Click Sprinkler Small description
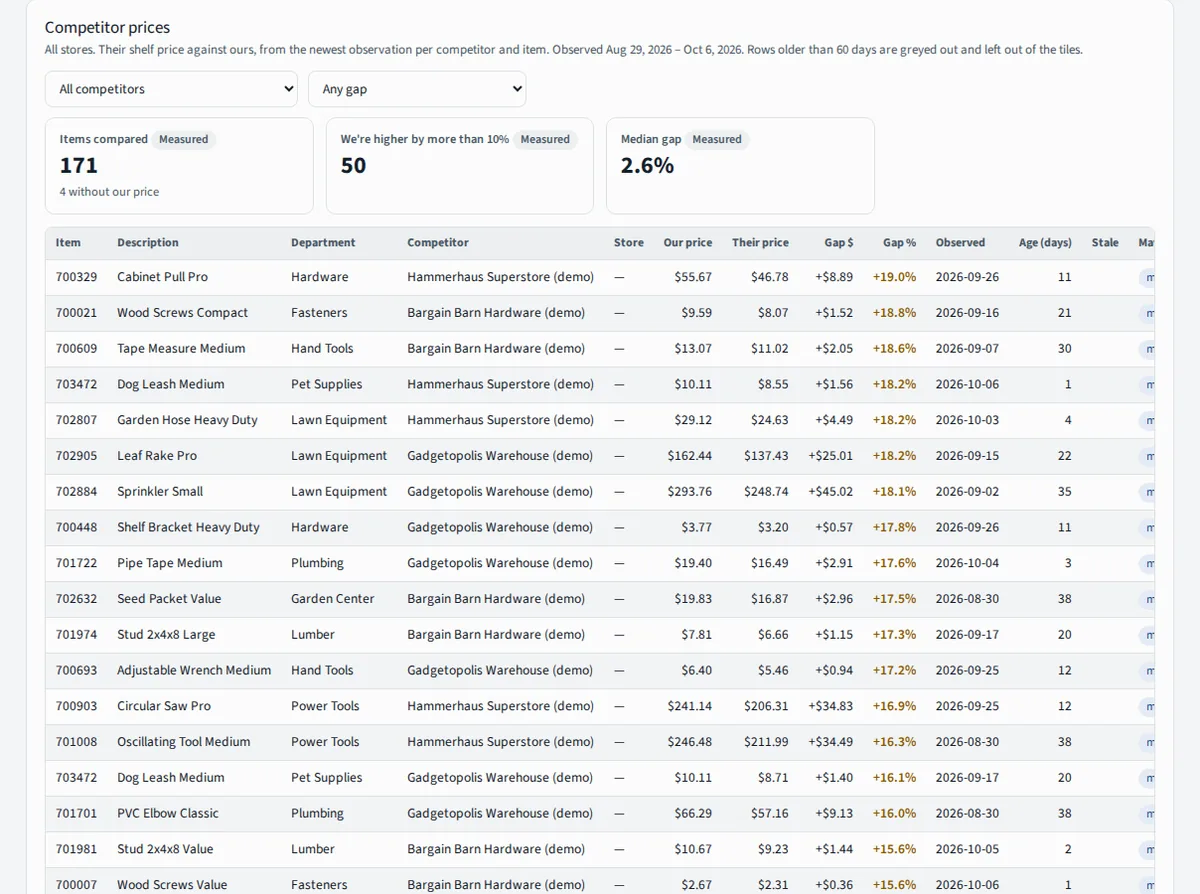Image resolution: width=1200 pixels, height=894 pixels. click(x=160, y=492)
